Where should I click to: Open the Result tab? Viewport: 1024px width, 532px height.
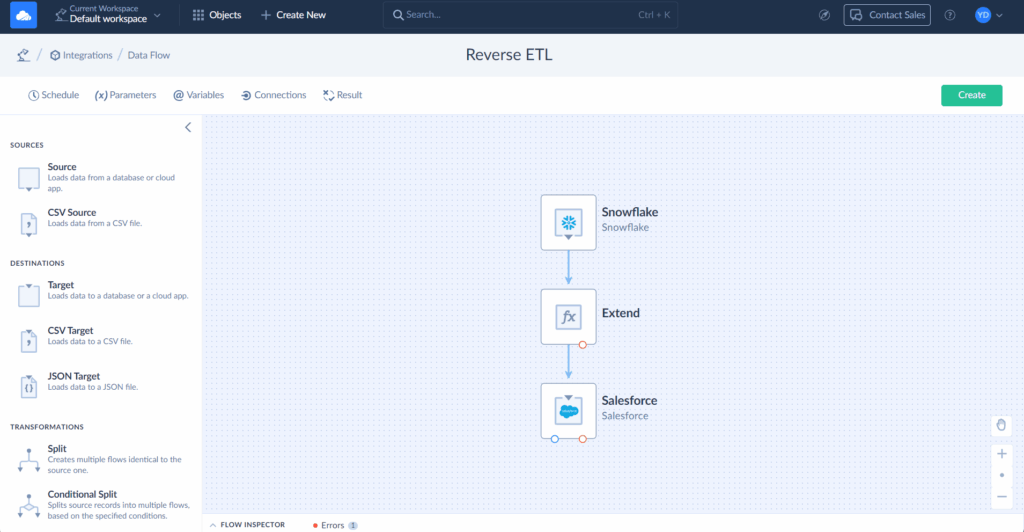(342, 95)
